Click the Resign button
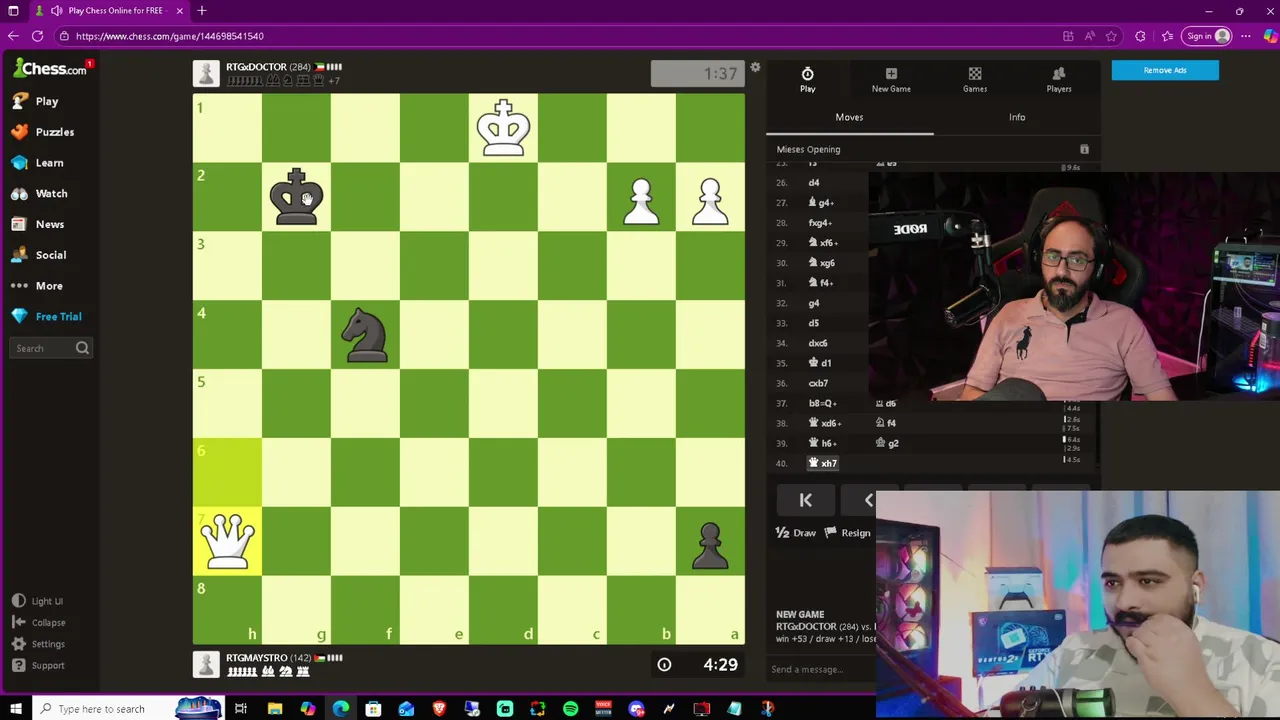Viewport: 1280px width, 720px height. (x=847, y=533)
